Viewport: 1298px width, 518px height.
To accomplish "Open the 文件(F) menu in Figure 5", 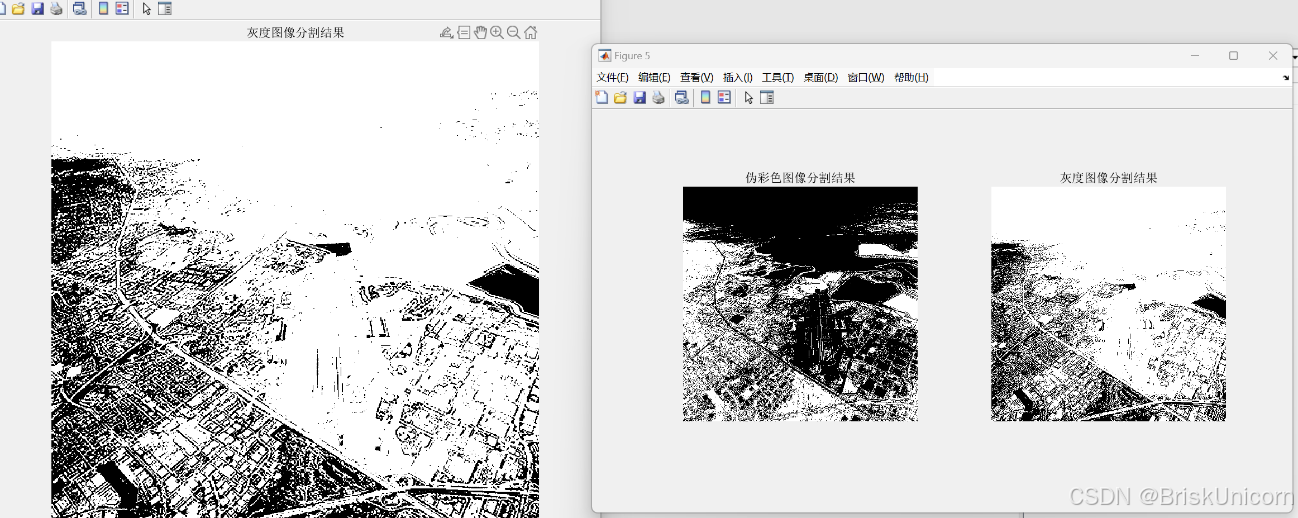I will click(x=613, y=78).
